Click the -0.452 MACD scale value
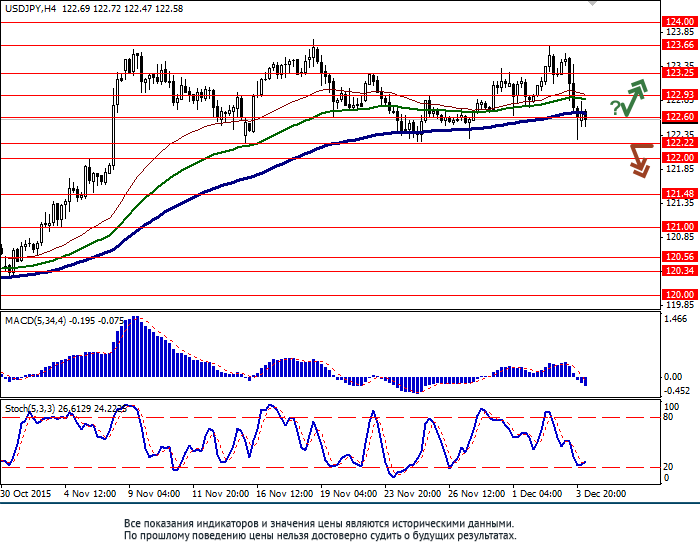700x552 pixels. coord(677,391)
